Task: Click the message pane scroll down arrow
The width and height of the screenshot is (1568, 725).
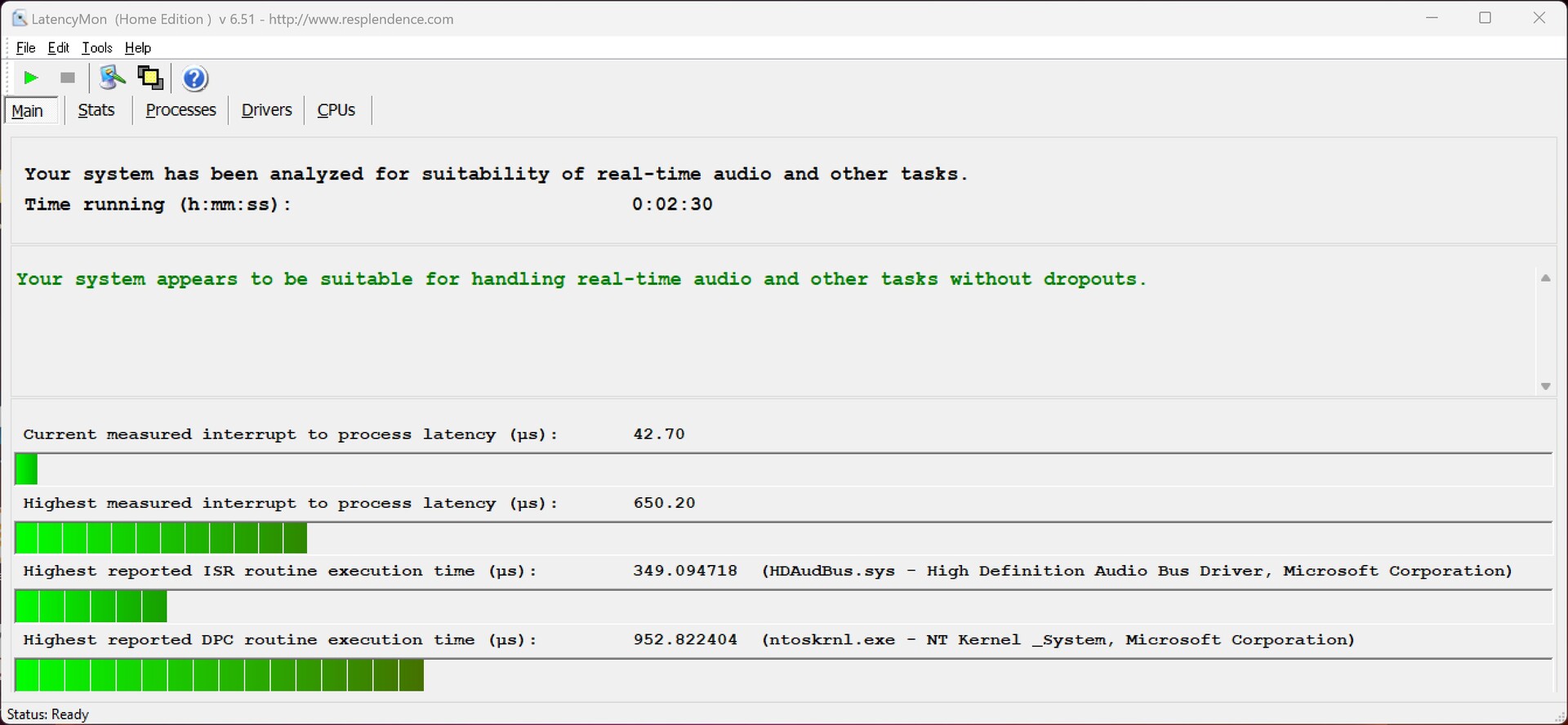Action: [x=1545, y=386]
